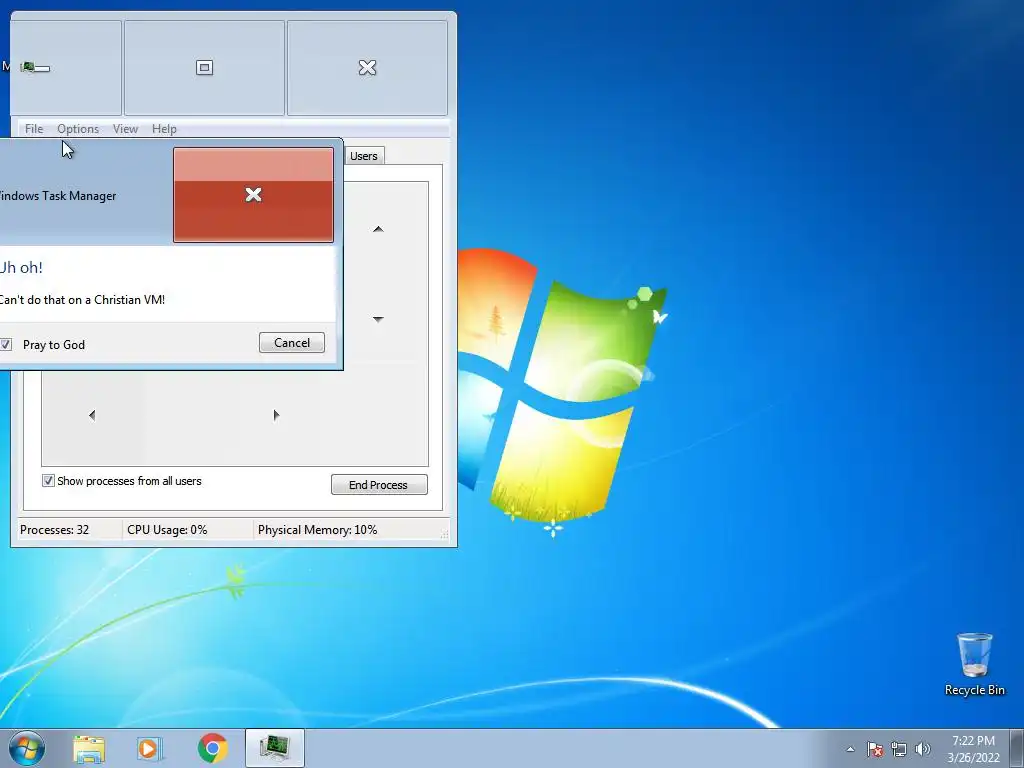
Task: Open the Action Center flag icon
Action: click(x=875, y=749)
